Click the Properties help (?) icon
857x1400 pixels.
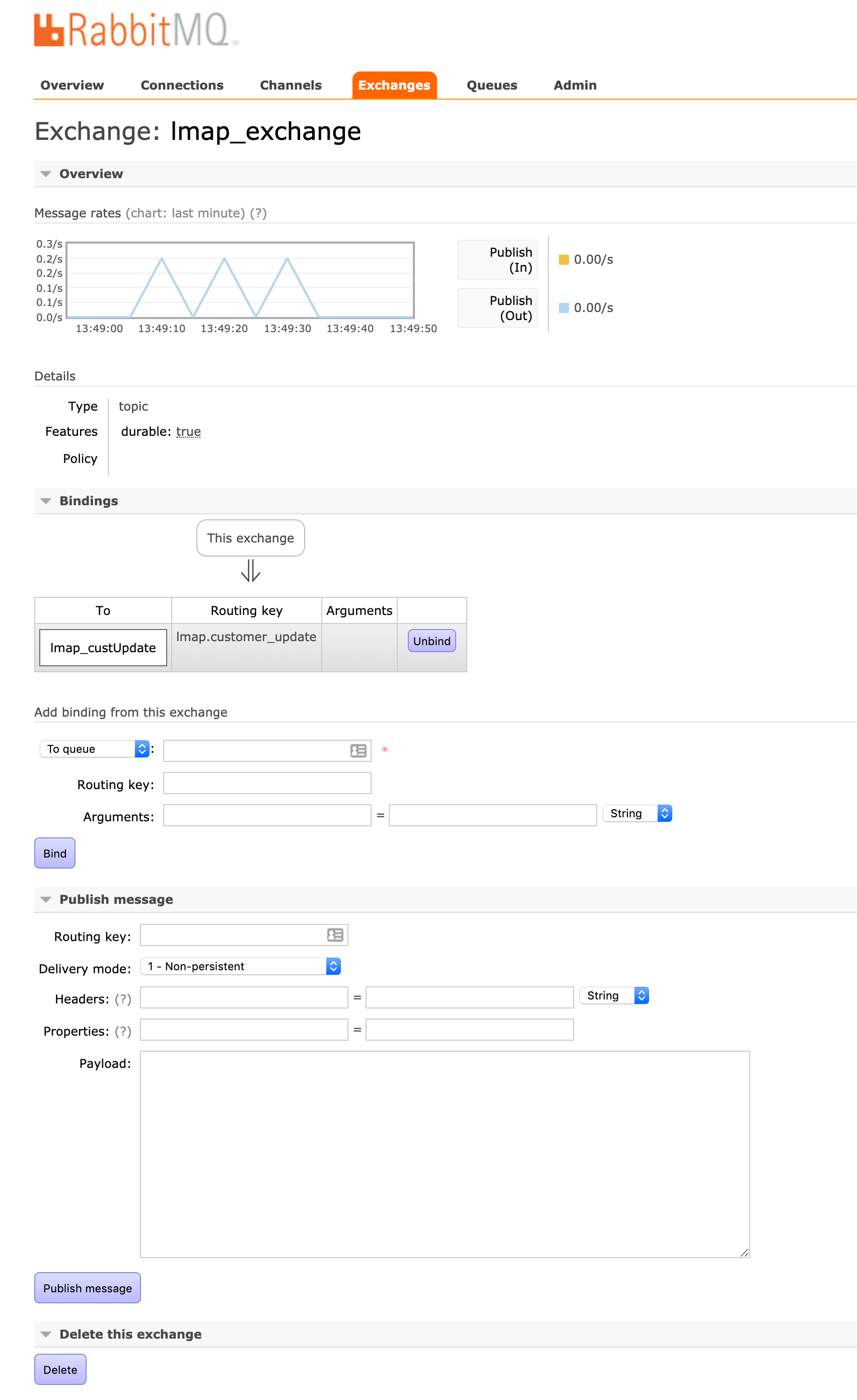tap(123, 1031)
